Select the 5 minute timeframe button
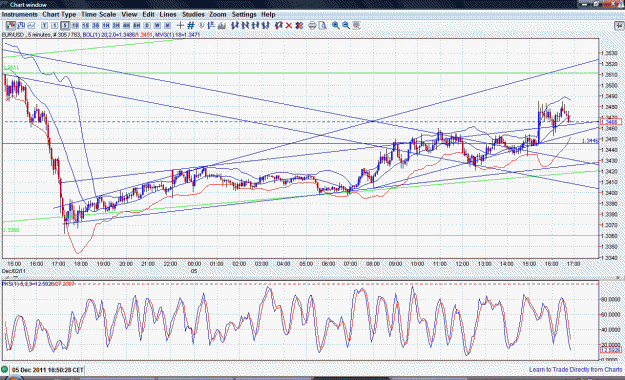The height and width of the screenshot is (380, 625). [x=65, y=26]
